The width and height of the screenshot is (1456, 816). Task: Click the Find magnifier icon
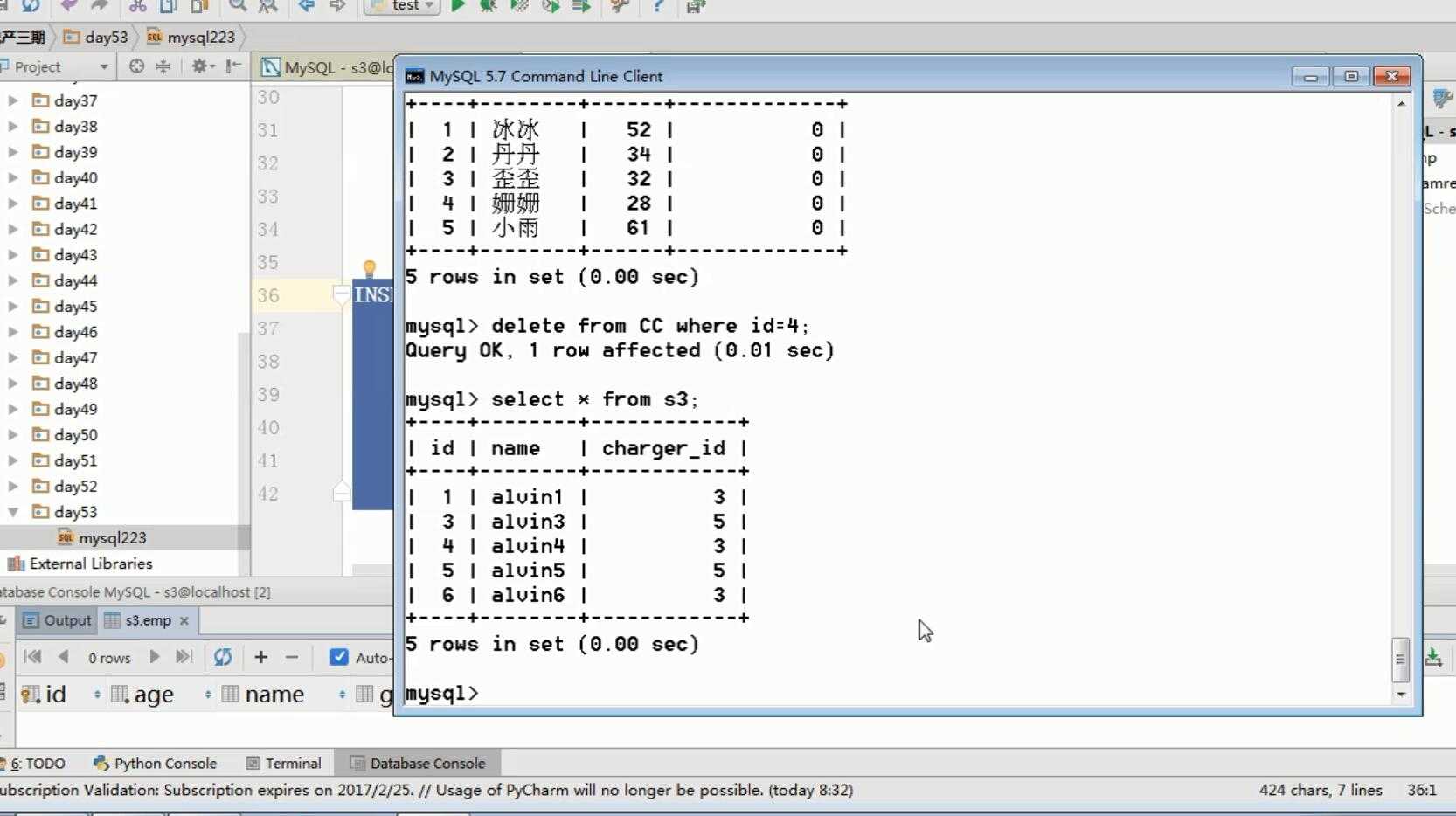pos(237,6)
